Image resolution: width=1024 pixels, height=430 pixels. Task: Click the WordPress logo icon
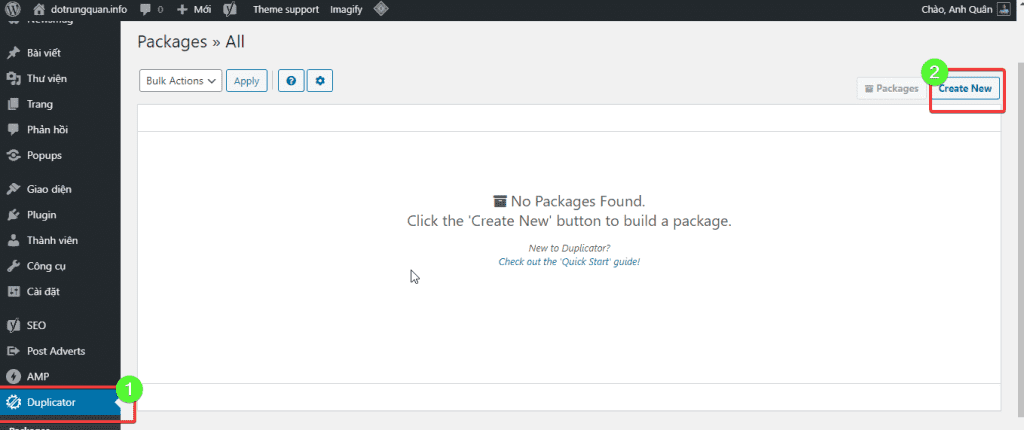coord(14,10)
